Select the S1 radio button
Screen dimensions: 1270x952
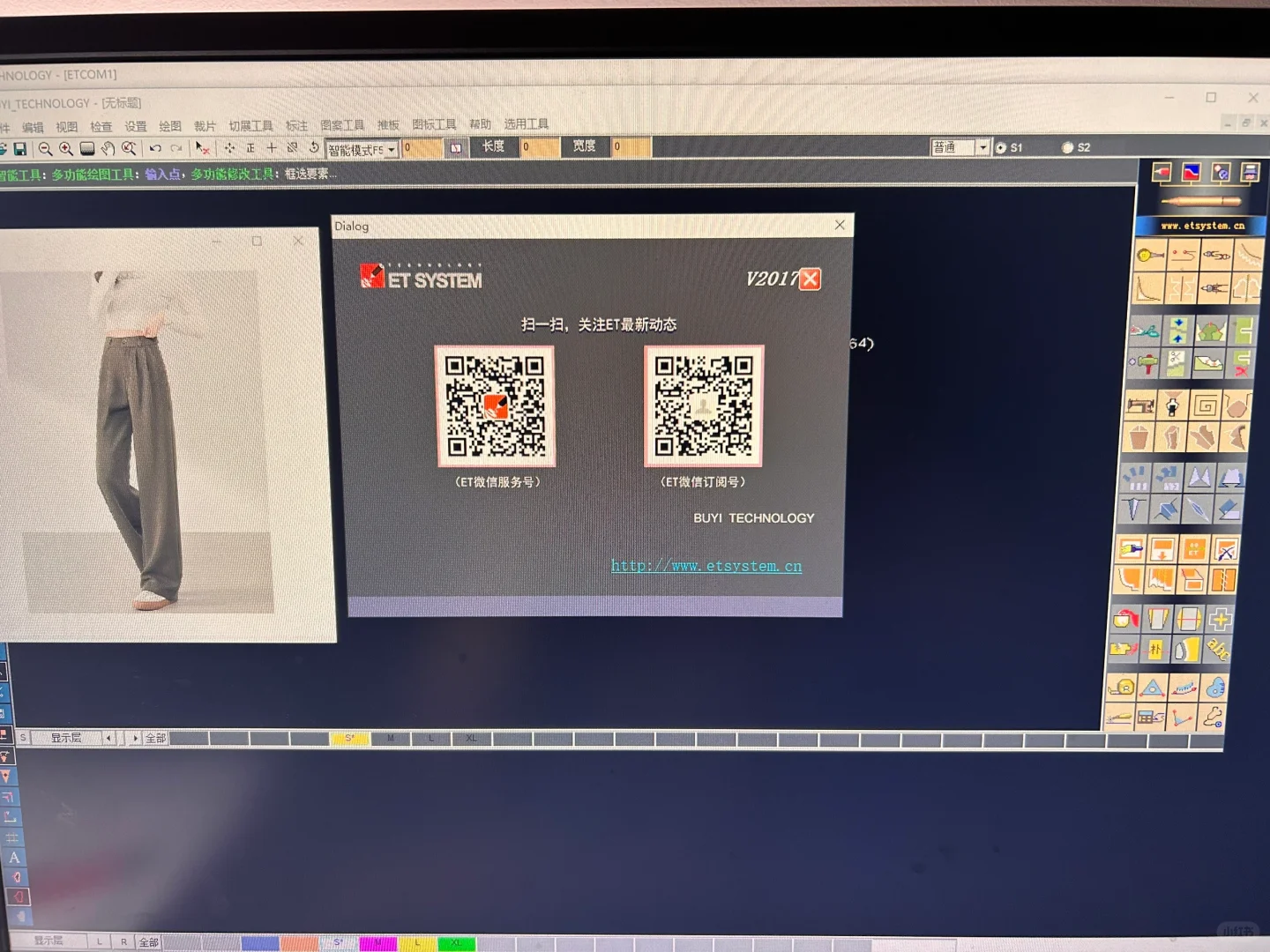click(x=1001, y=148)
